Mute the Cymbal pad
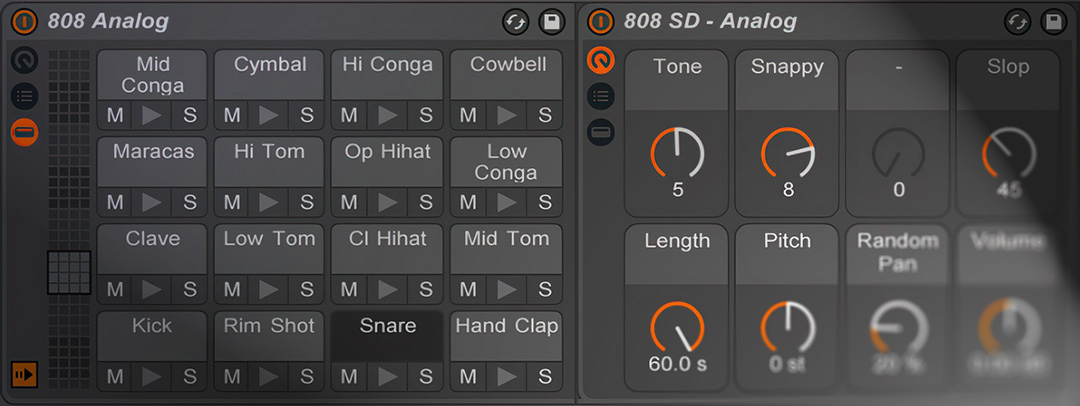Image resolution: width=1080 pixels, height=406 pixels. pos(232,115)
